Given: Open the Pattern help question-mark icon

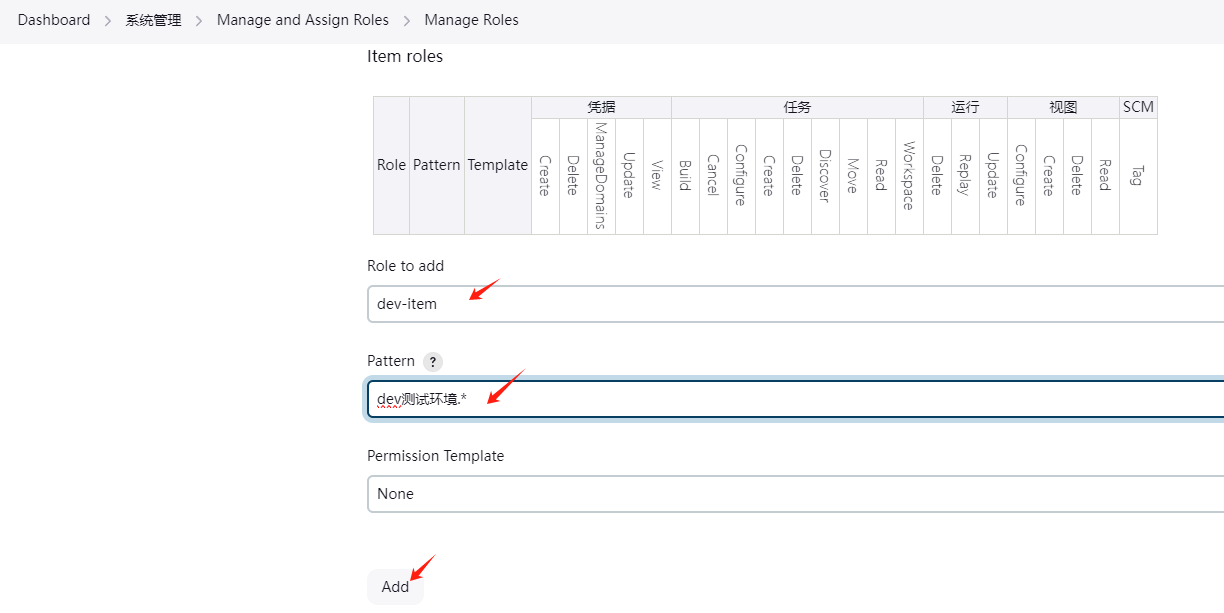Looking at the screenshot, I should click(x=432, y=362).
